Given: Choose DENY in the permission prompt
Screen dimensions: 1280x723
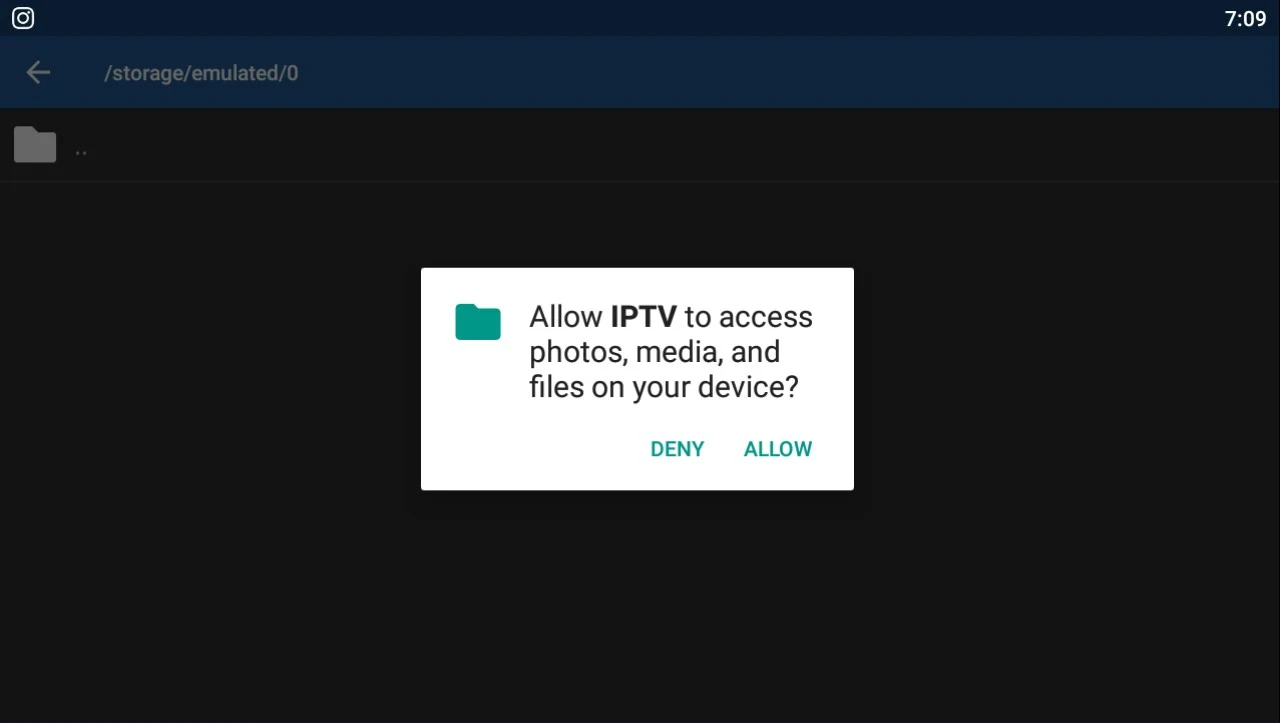Looking at the screenshot, I should click(x=677, y=449).
